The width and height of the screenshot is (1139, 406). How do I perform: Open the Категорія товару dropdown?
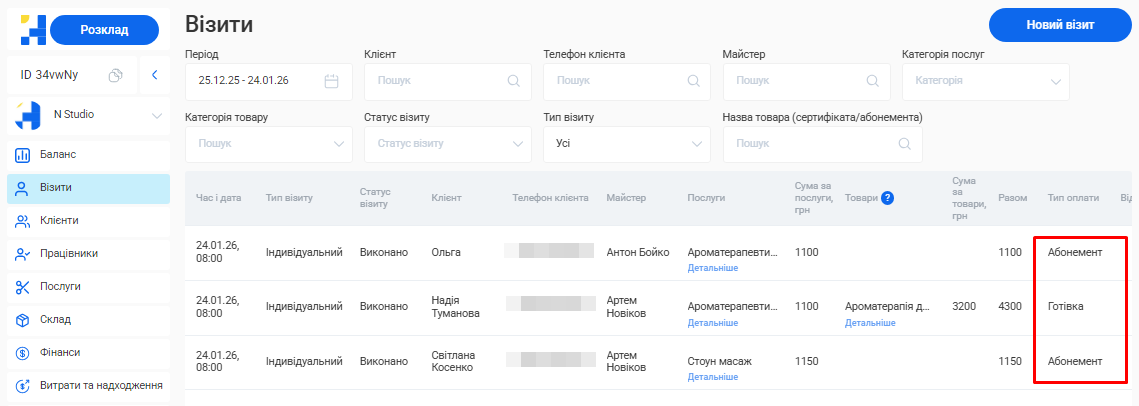point(338,144)
